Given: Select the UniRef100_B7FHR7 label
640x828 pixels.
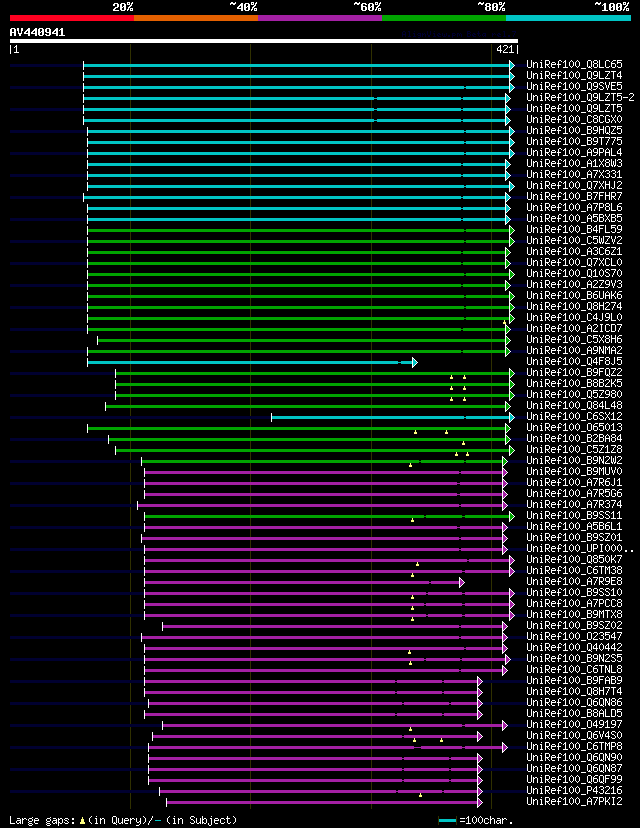Looking at the screenshot, I should coord(575,196).
